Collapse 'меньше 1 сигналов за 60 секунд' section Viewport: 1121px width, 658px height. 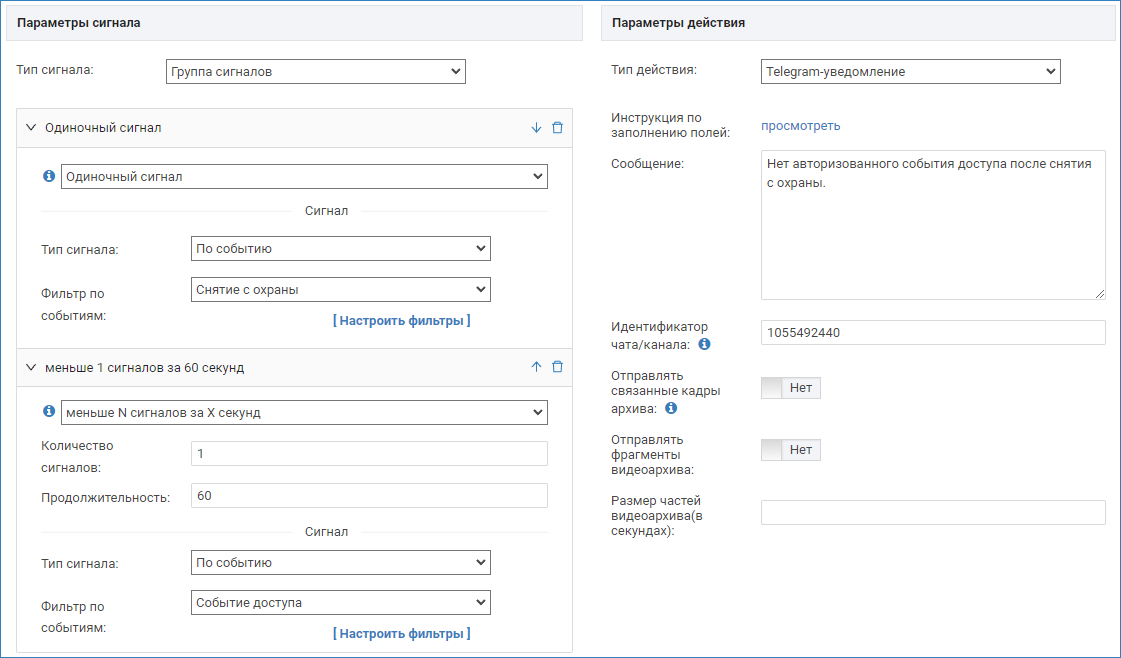point(31,367)
